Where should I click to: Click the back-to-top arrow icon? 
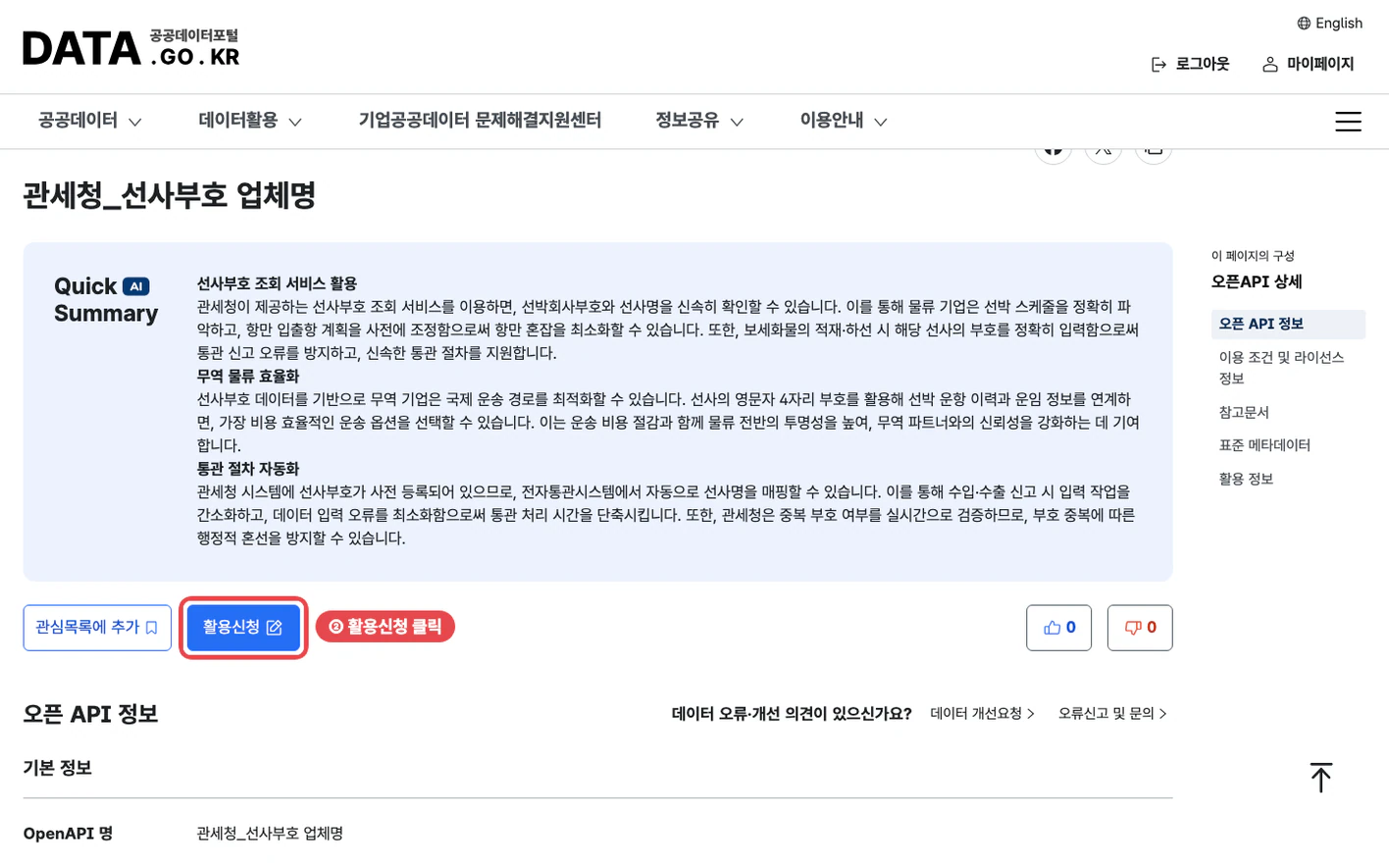point(1321,778)
